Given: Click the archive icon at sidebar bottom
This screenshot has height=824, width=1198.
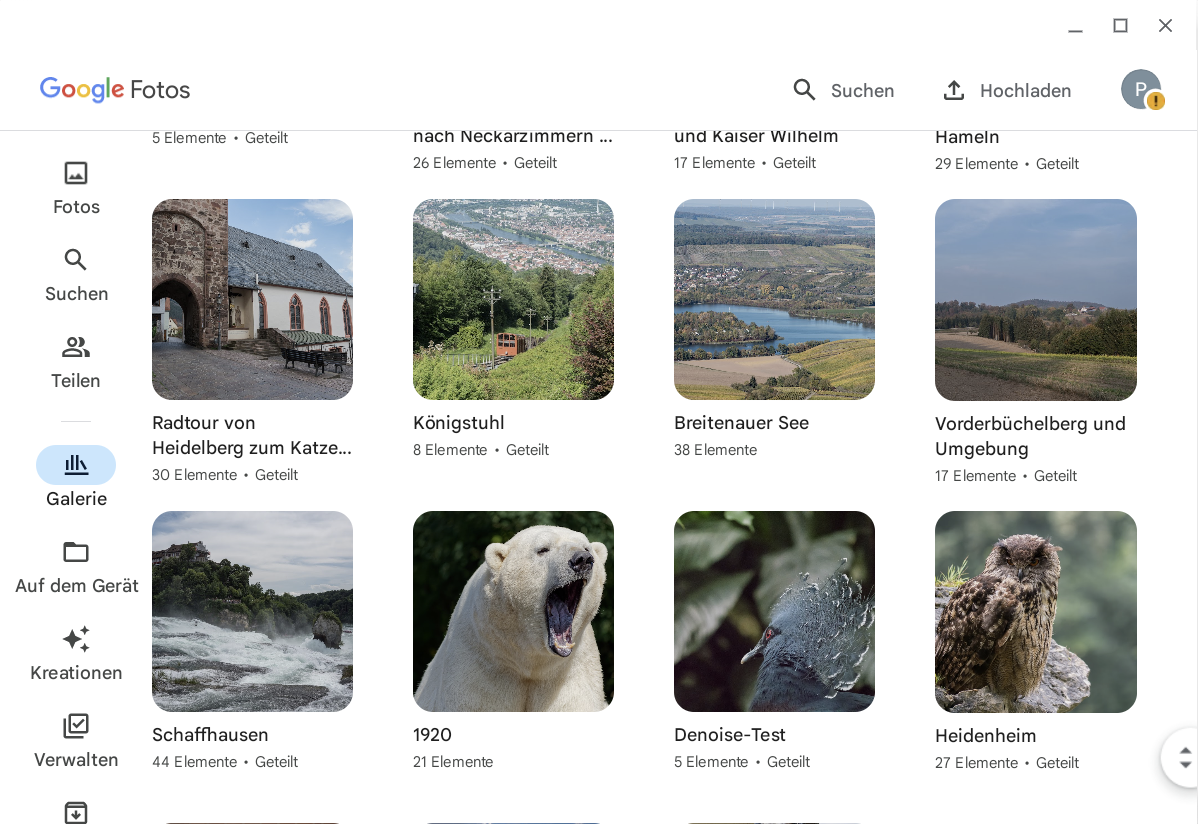Looking at the screenshot, I should (x=76, y=811).
